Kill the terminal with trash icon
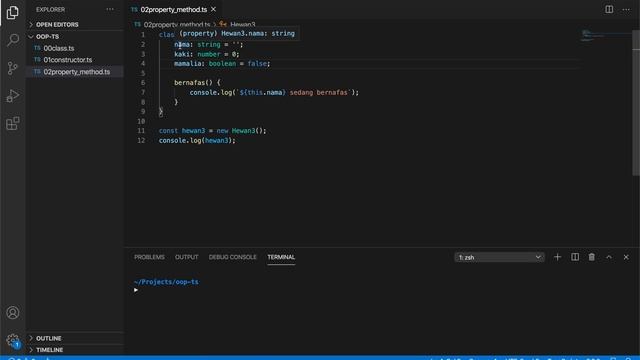The image size is (640, 360). click(591, 257)
